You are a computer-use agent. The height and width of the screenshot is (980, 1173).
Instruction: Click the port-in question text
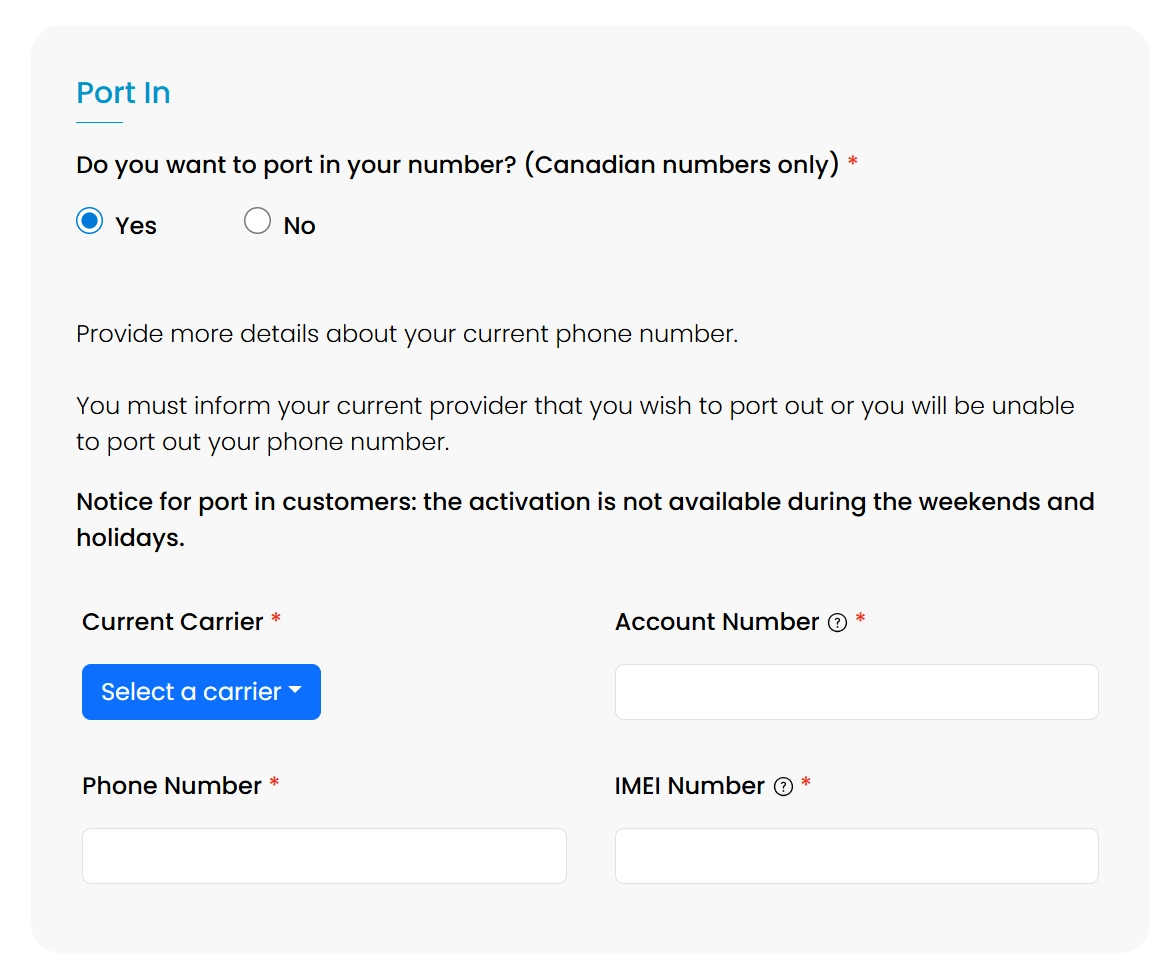click(x=457, y=165)
